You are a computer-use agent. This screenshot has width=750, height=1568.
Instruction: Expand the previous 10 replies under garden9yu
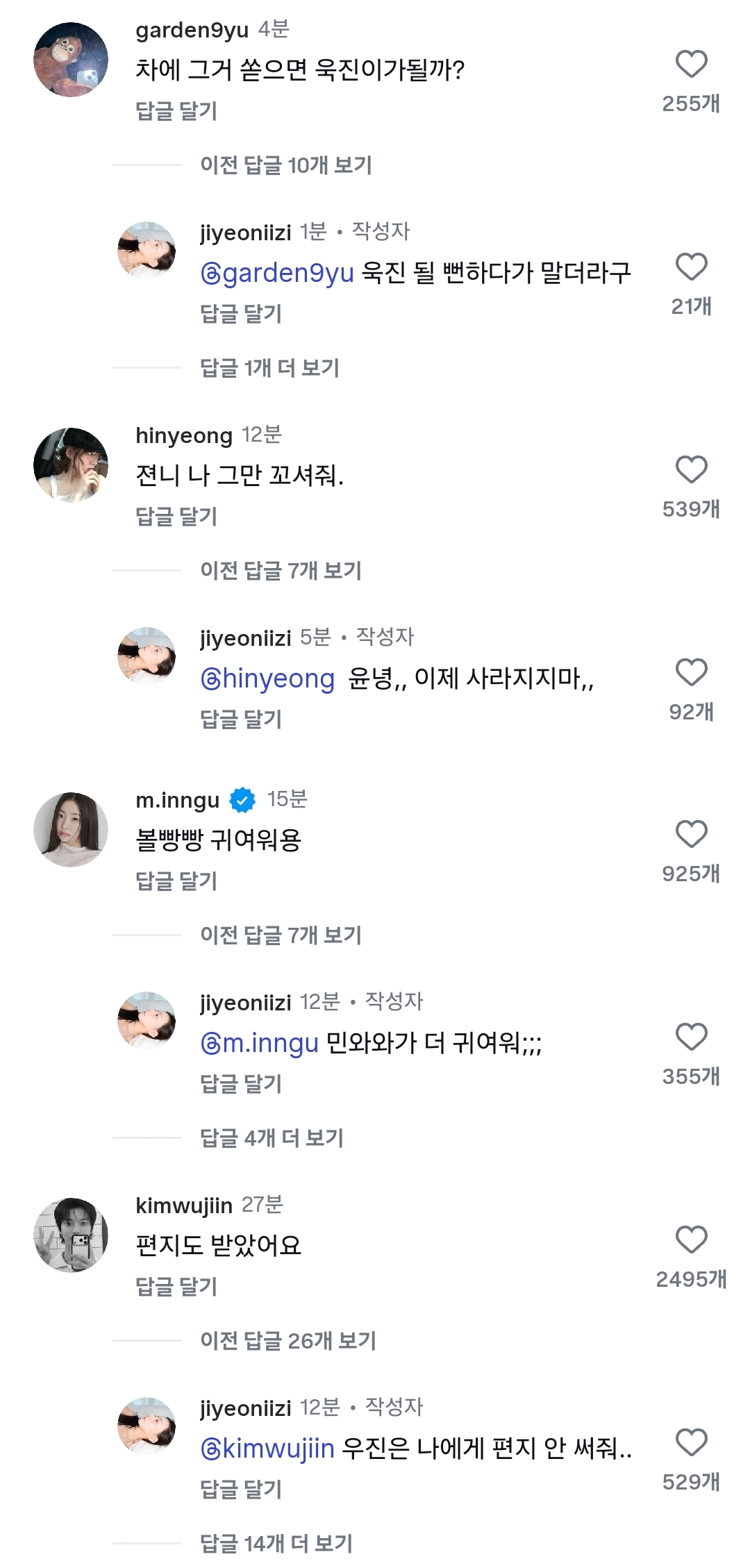click(286, 165)
